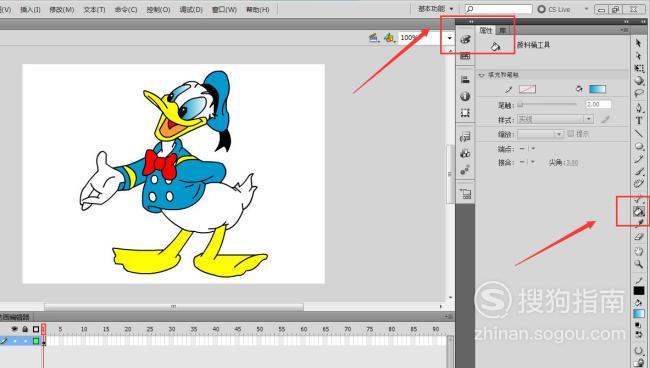Image resolution: width=650 pixels, height=368 pixels.
Task: Open the Code Snippets panel icon
Action: (465, 137)
